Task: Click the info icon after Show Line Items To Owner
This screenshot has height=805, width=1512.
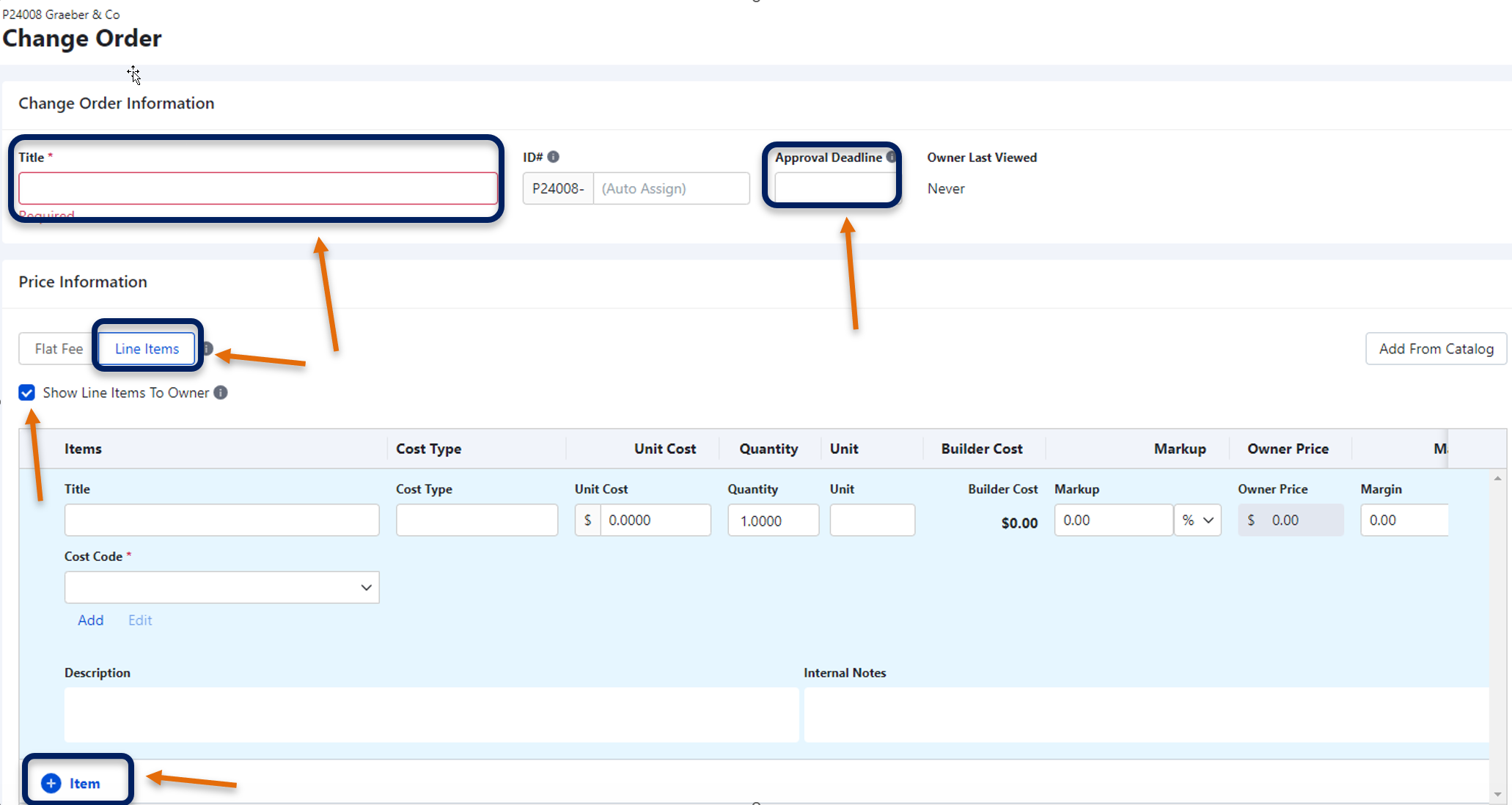Action: coord(220,393)
